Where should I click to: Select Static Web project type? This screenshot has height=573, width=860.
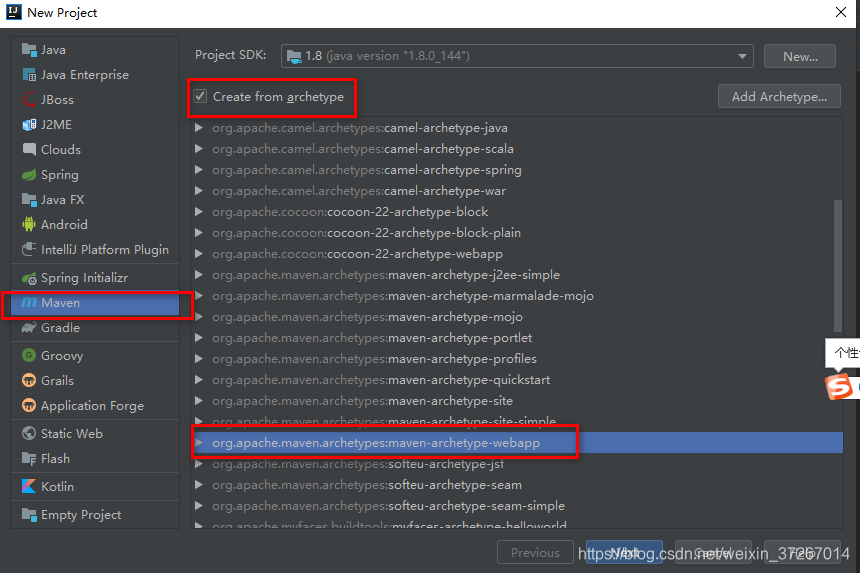[95, 434]
